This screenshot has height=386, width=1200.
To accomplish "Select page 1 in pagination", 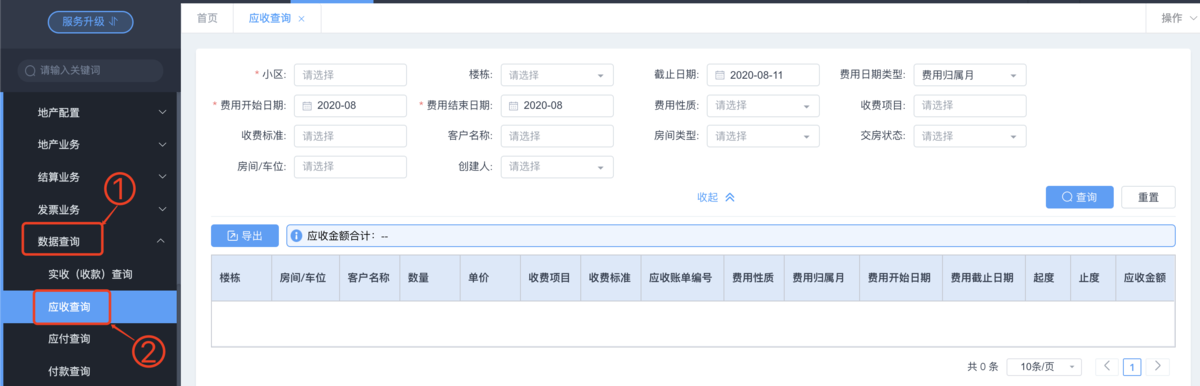I will pos(1132,367).
